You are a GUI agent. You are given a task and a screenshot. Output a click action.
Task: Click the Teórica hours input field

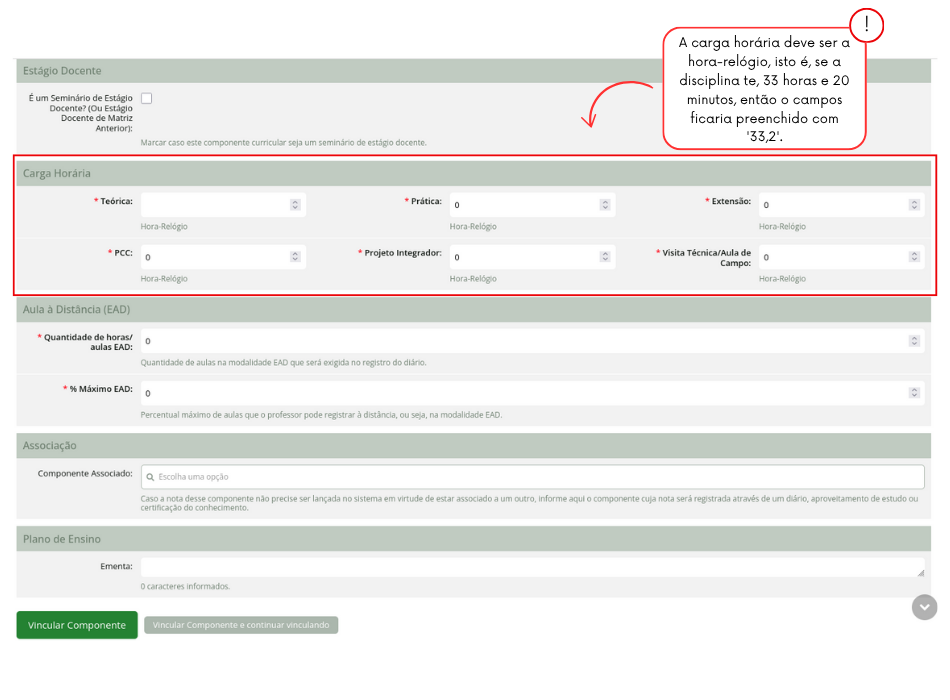coord(213,205)
